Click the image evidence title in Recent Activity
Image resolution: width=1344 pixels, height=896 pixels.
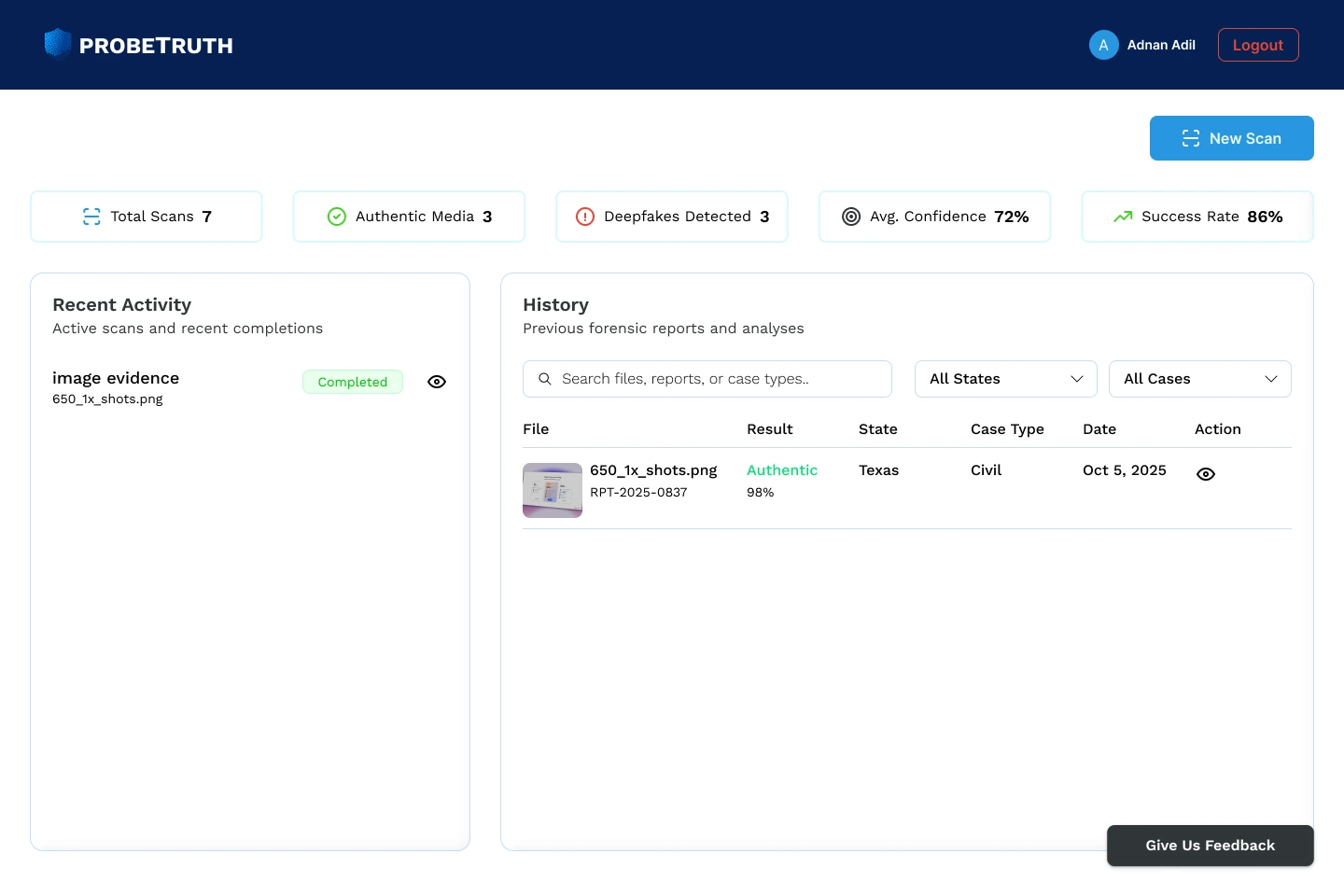coord(116,378)
